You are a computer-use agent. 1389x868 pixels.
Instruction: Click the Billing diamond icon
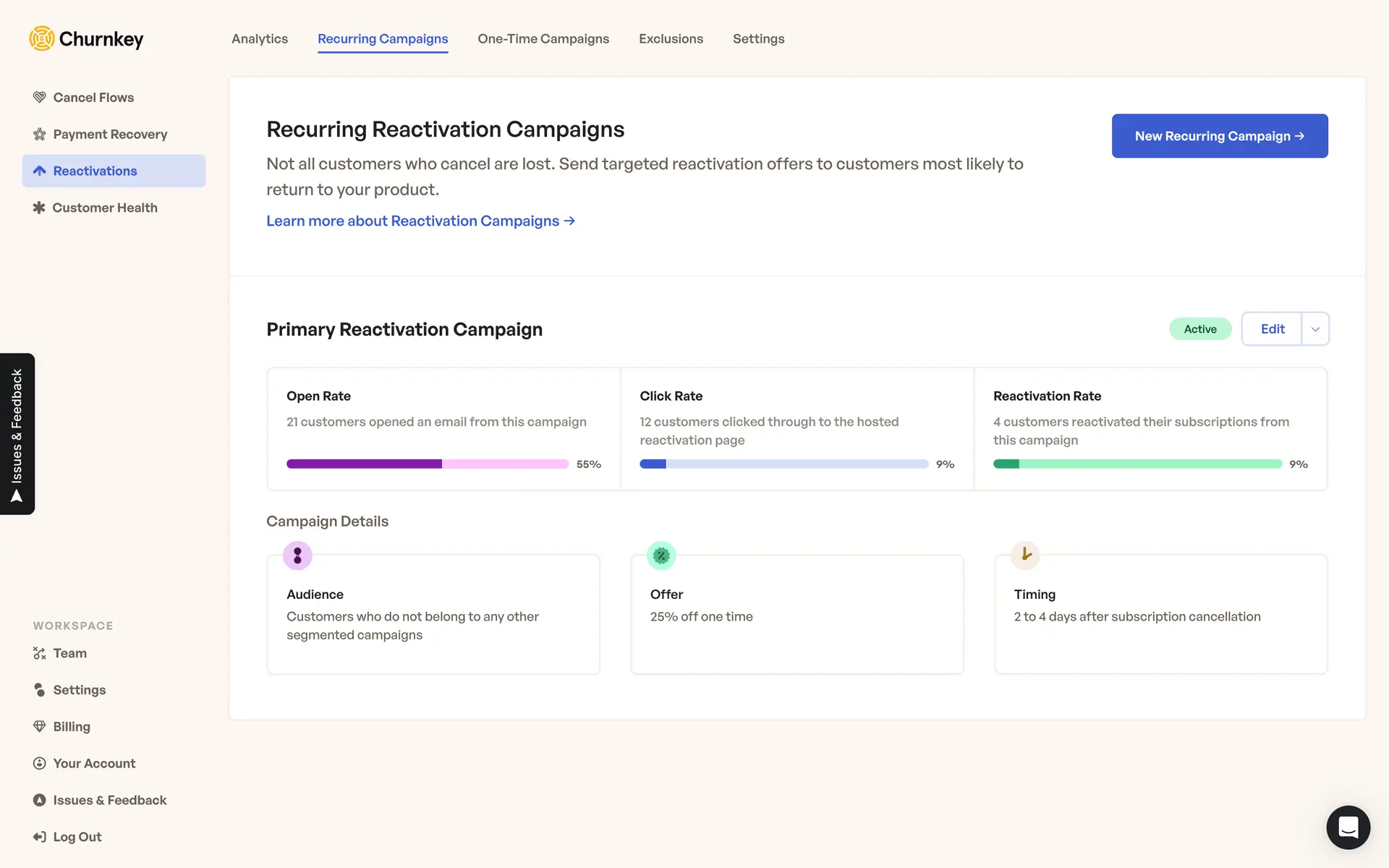(39, 726)
